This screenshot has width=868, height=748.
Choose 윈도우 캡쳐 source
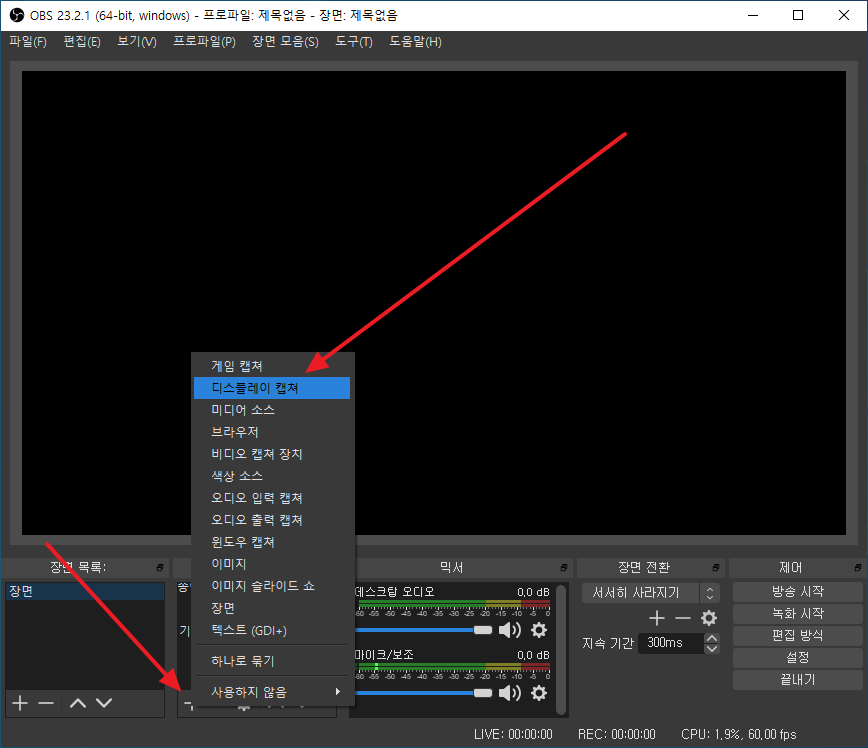(x=272, y=542)
